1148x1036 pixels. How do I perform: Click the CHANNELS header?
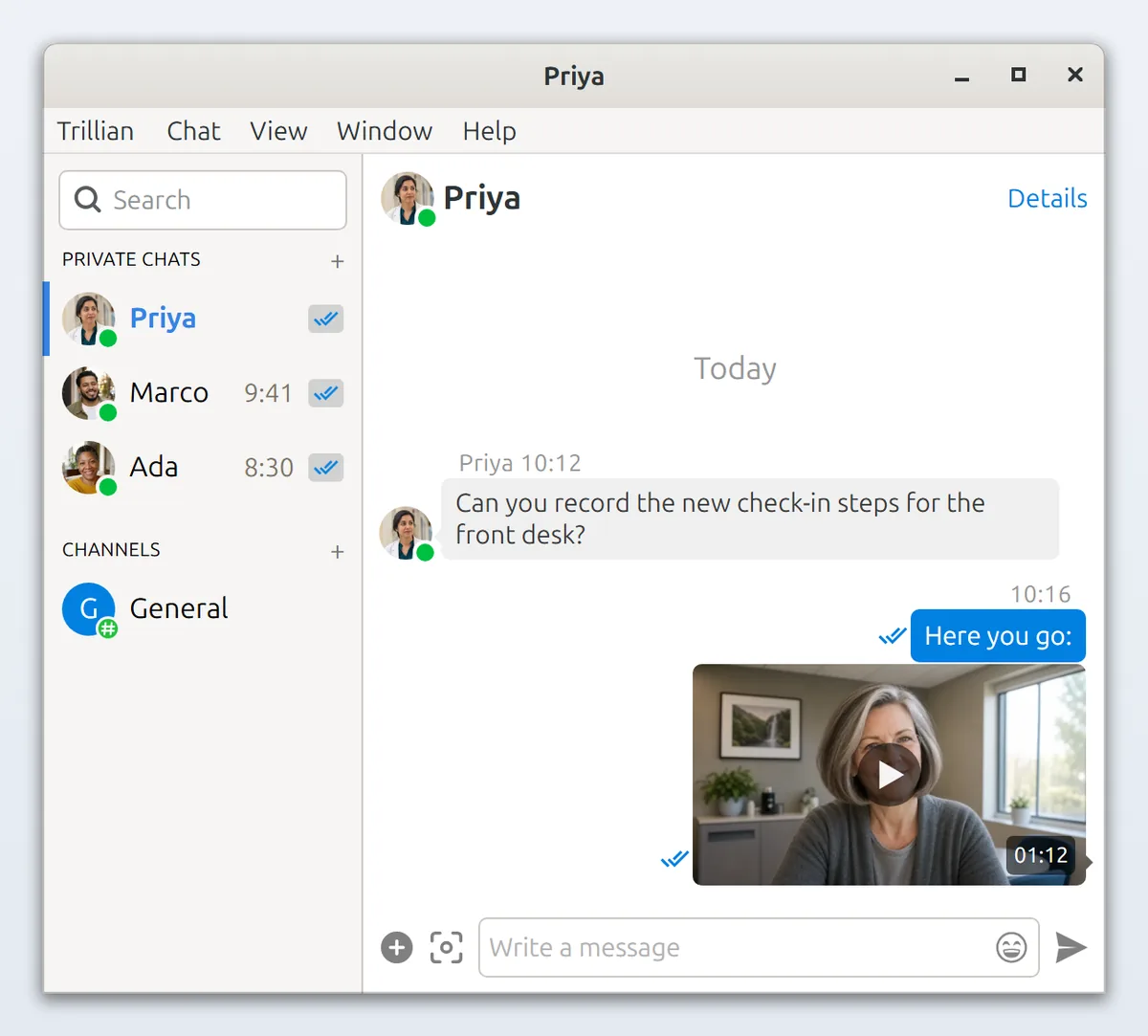(111, 550)
